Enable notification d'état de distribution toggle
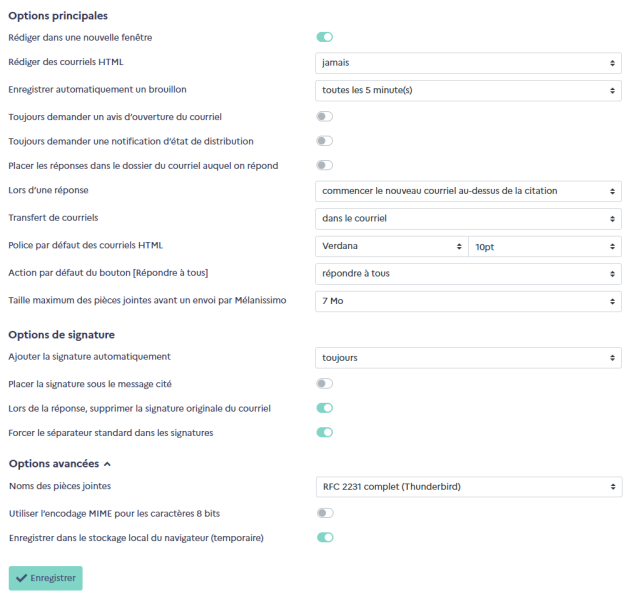This screenshot has height=593, width=630. click(325, 141)
